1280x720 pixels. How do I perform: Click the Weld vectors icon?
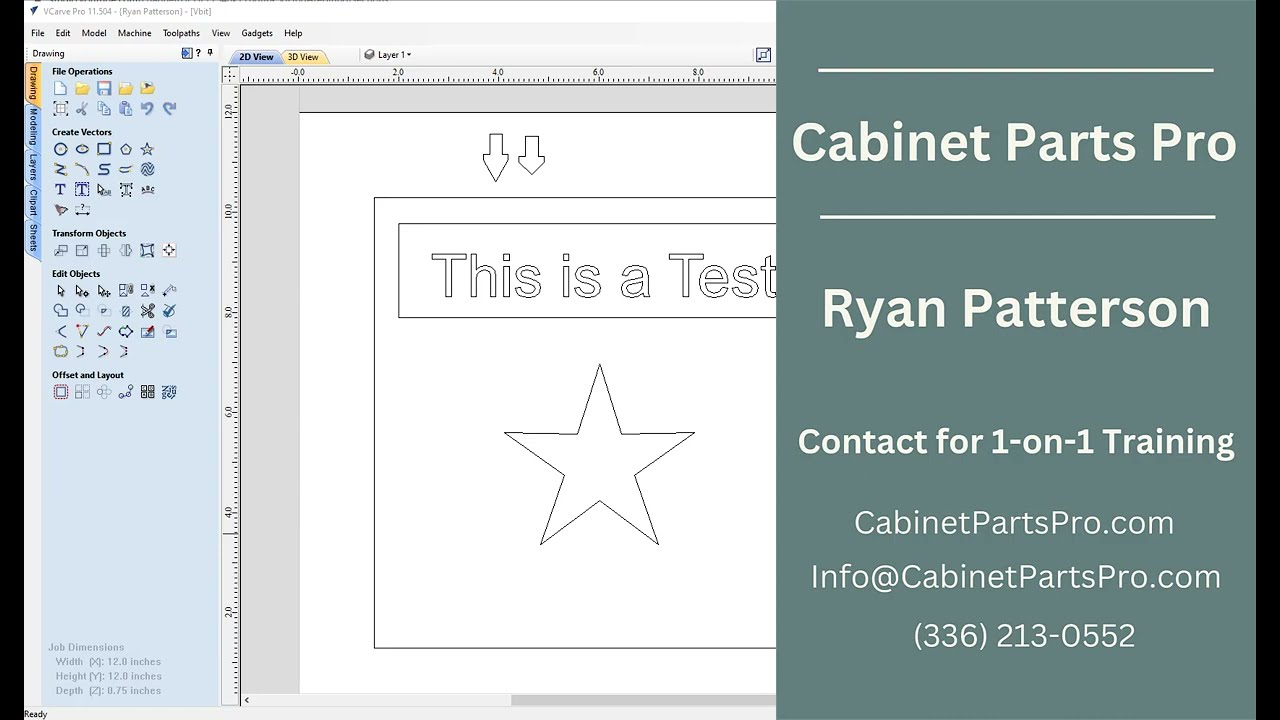61,311
